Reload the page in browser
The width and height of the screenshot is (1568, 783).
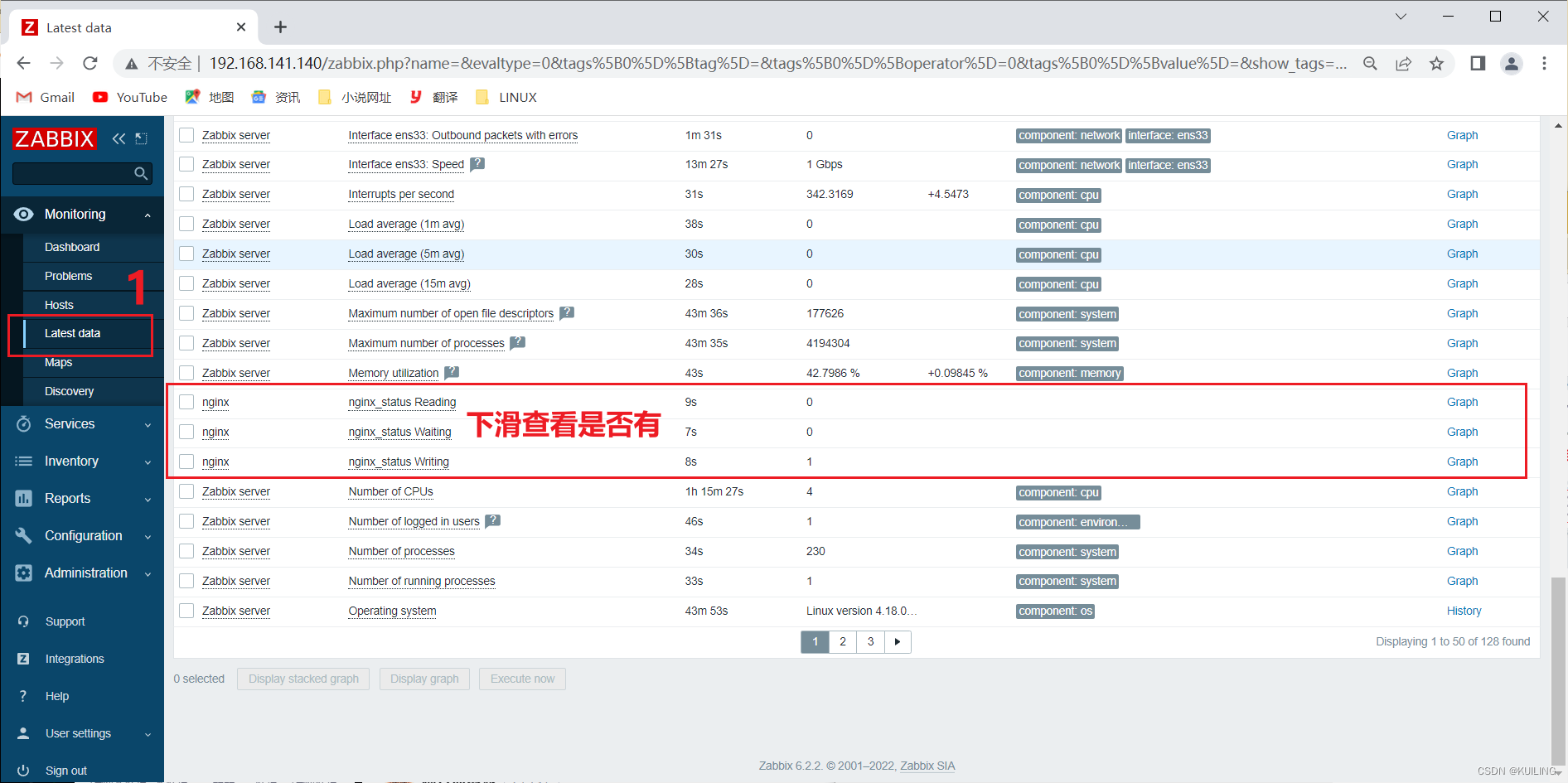(x=90, y=63)
